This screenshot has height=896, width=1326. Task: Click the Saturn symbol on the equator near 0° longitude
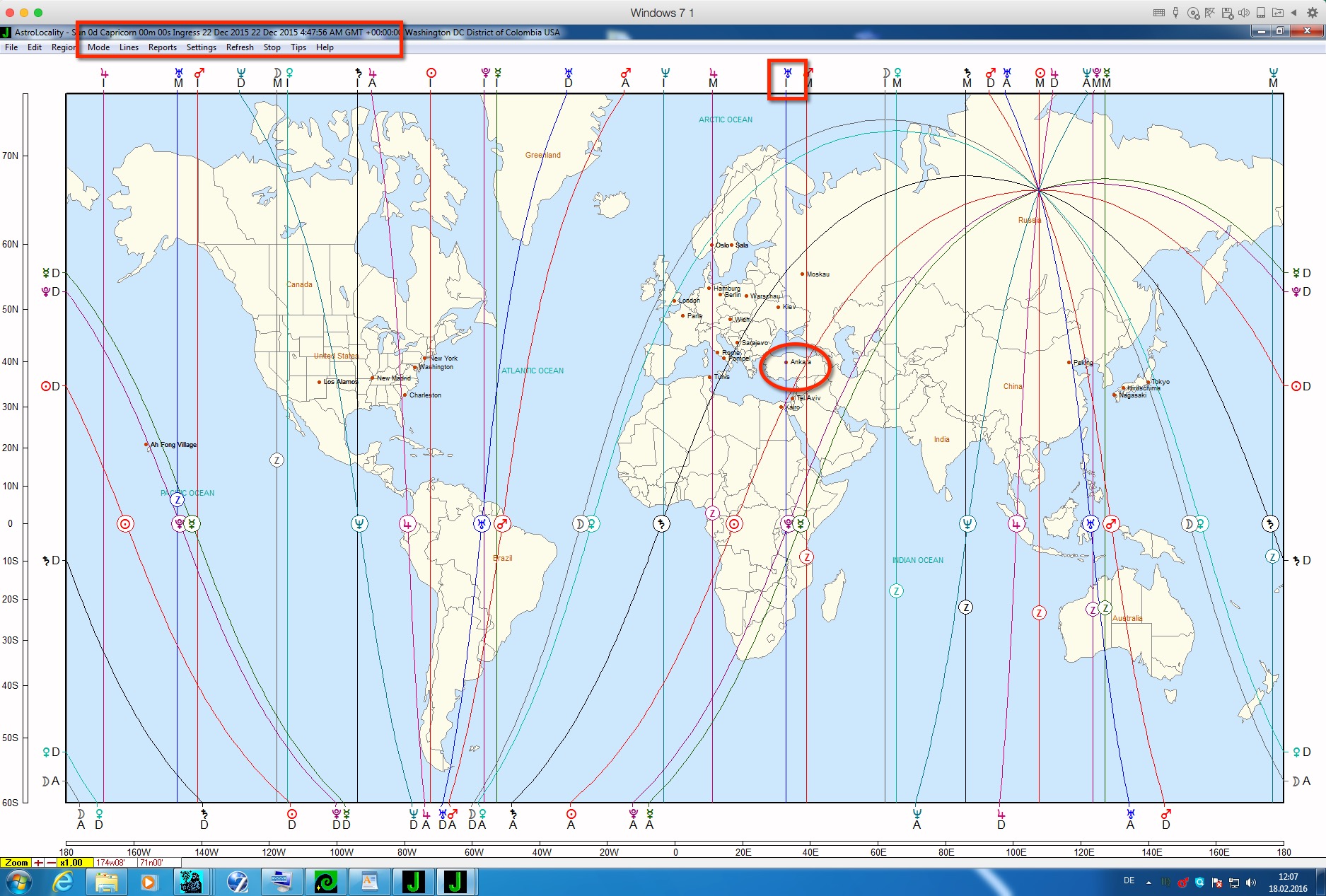coord(661,524)
